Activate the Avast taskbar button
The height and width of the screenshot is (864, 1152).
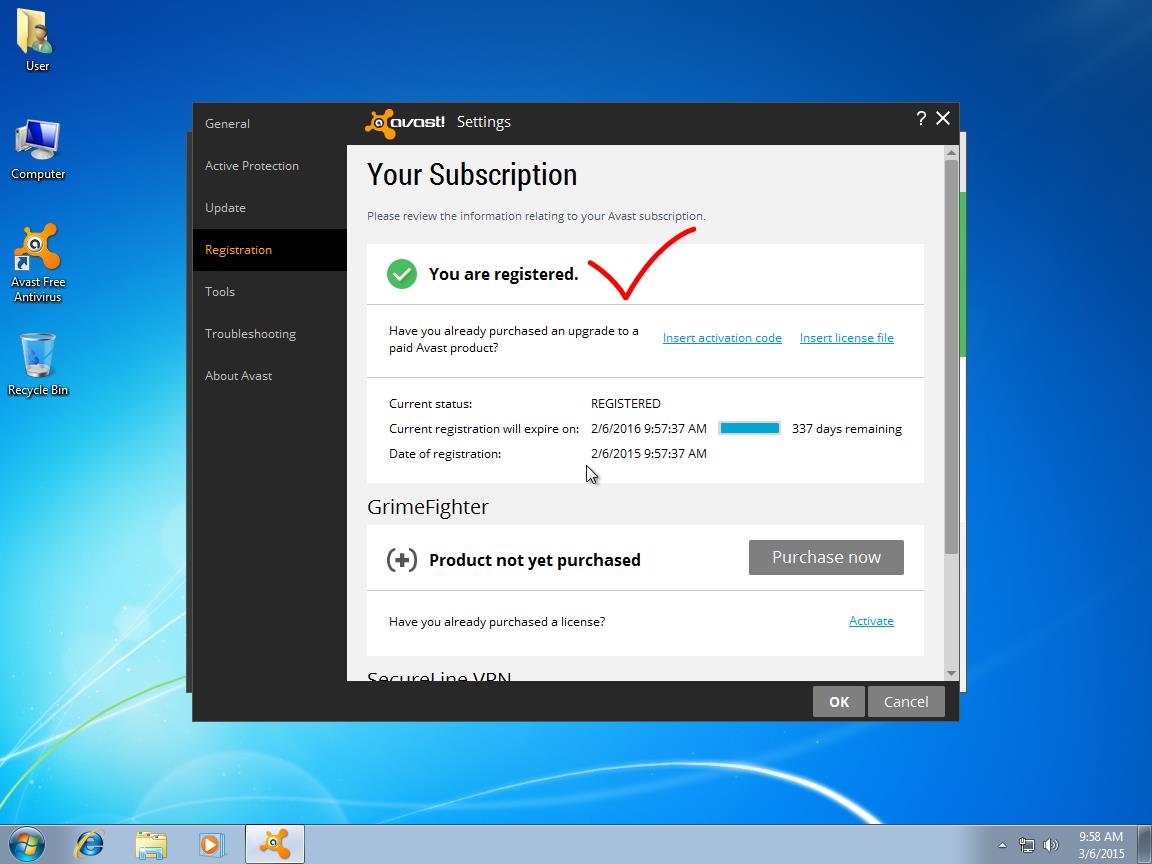(275, 844)
